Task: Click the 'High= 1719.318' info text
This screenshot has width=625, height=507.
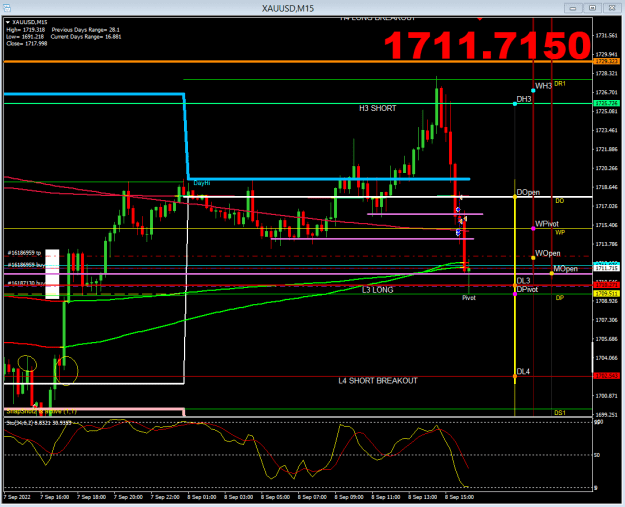Action: [26, 30]
